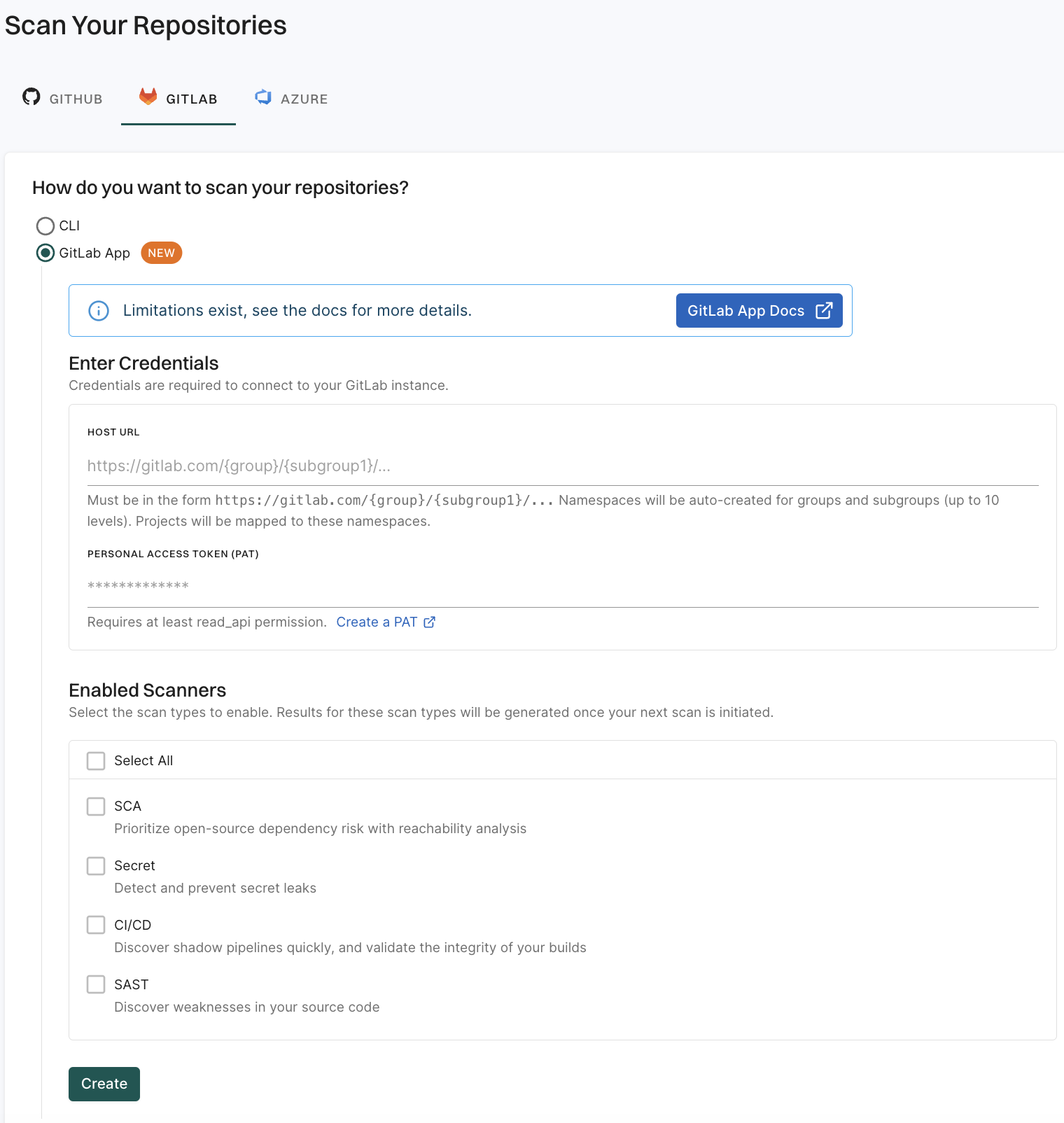Click 'Limitations exist, see the docs' message
This screenshot has width=1064, height=1123.
pos(297,310)
